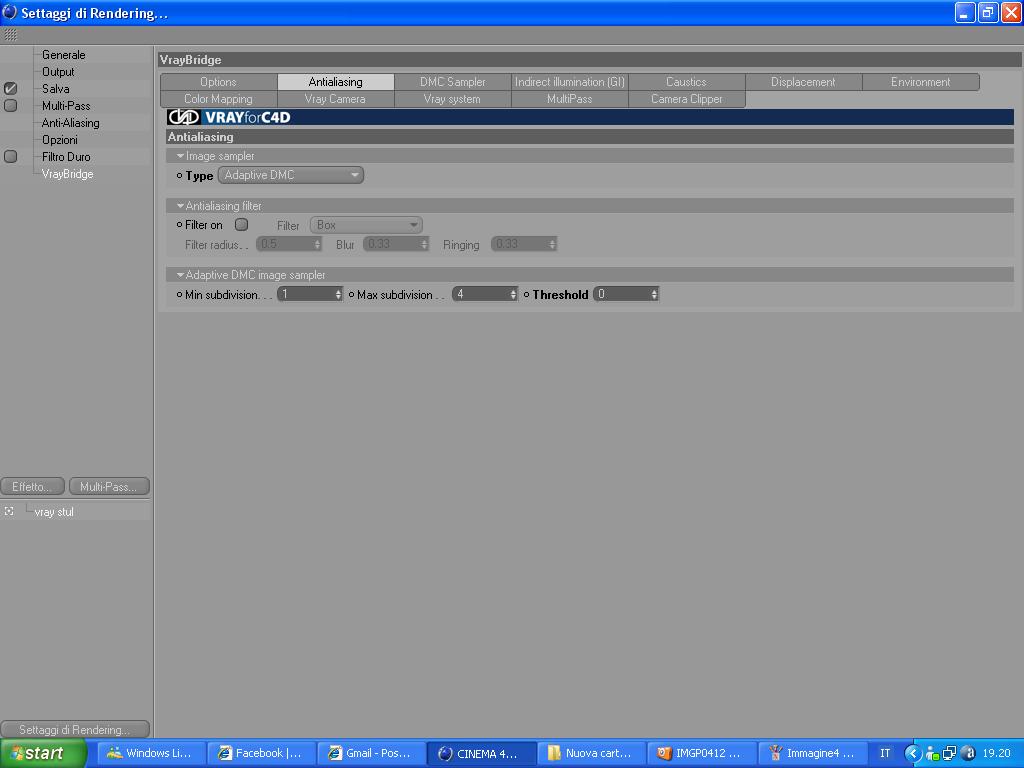Open the Windows start menu
This screenshot has height=768, width=1024.
[43, 753]
